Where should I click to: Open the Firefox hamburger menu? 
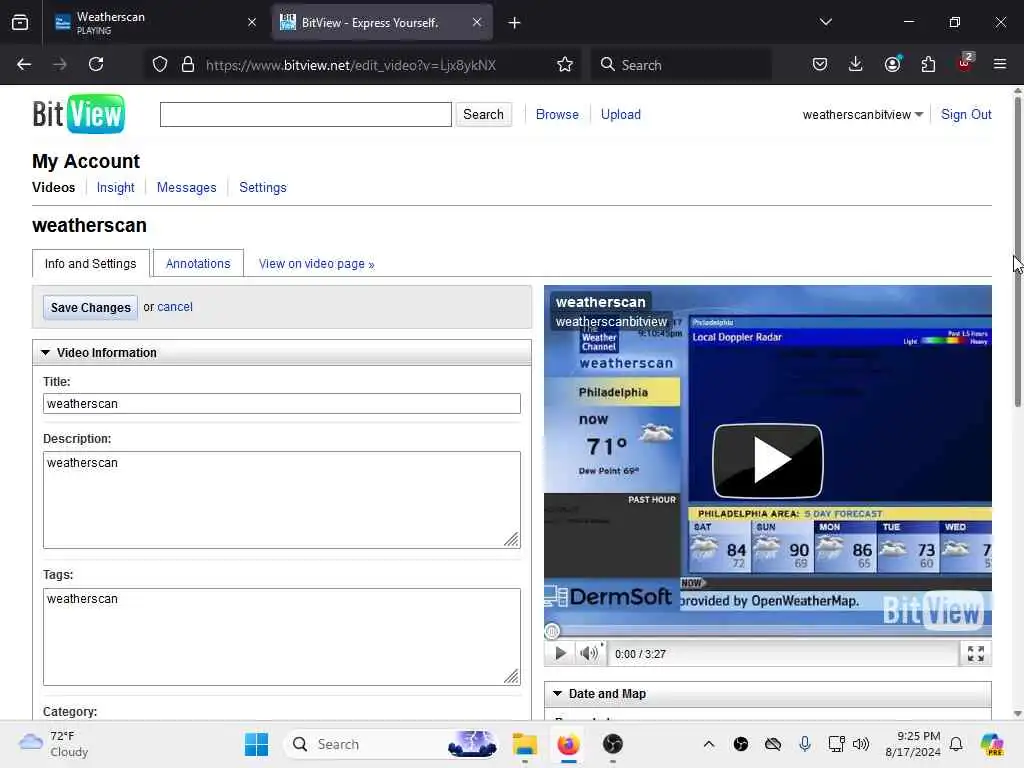1000,64
